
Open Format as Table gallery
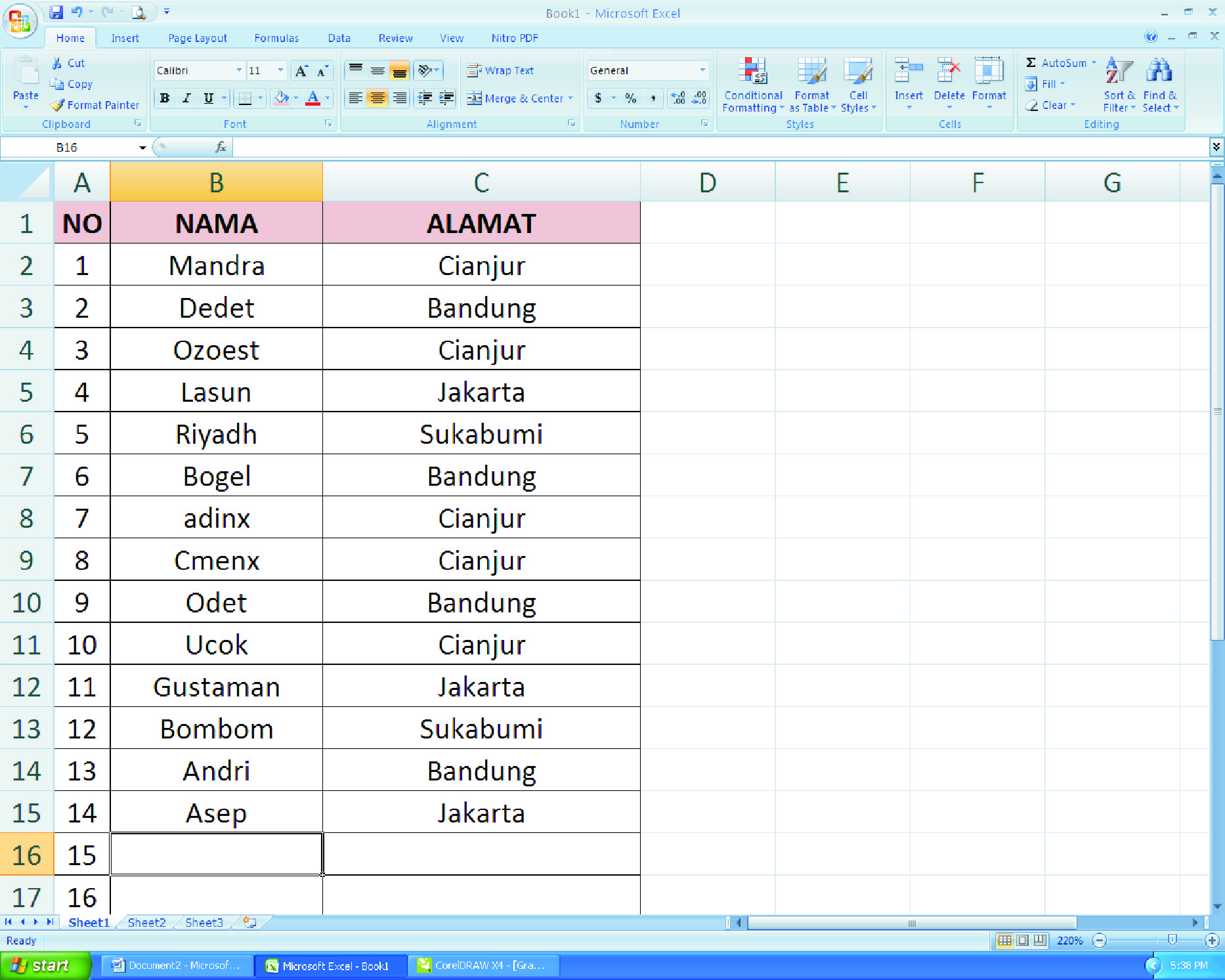(x=812, y=85)
